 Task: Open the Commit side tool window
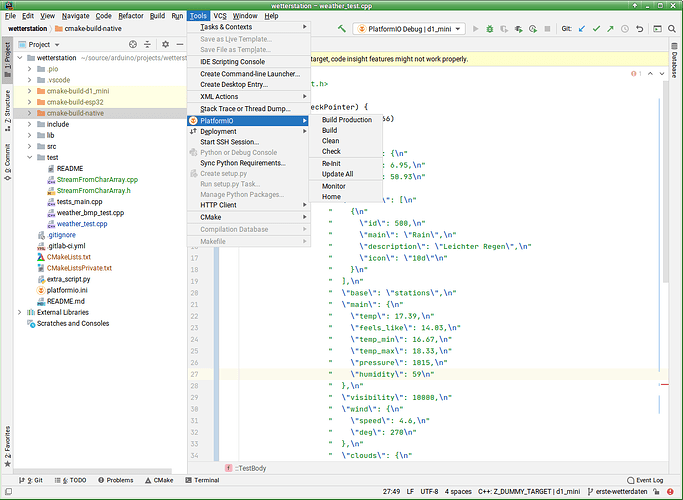[x=7, y=162]
